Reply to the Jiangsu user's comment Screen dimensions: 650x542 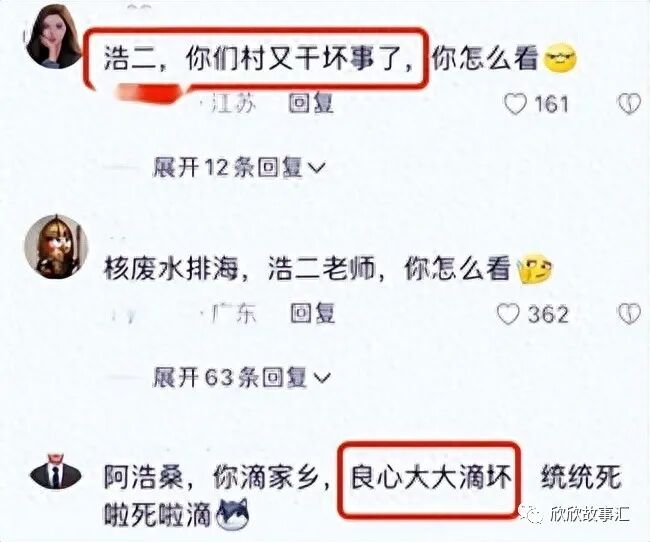tap(311, 103)
